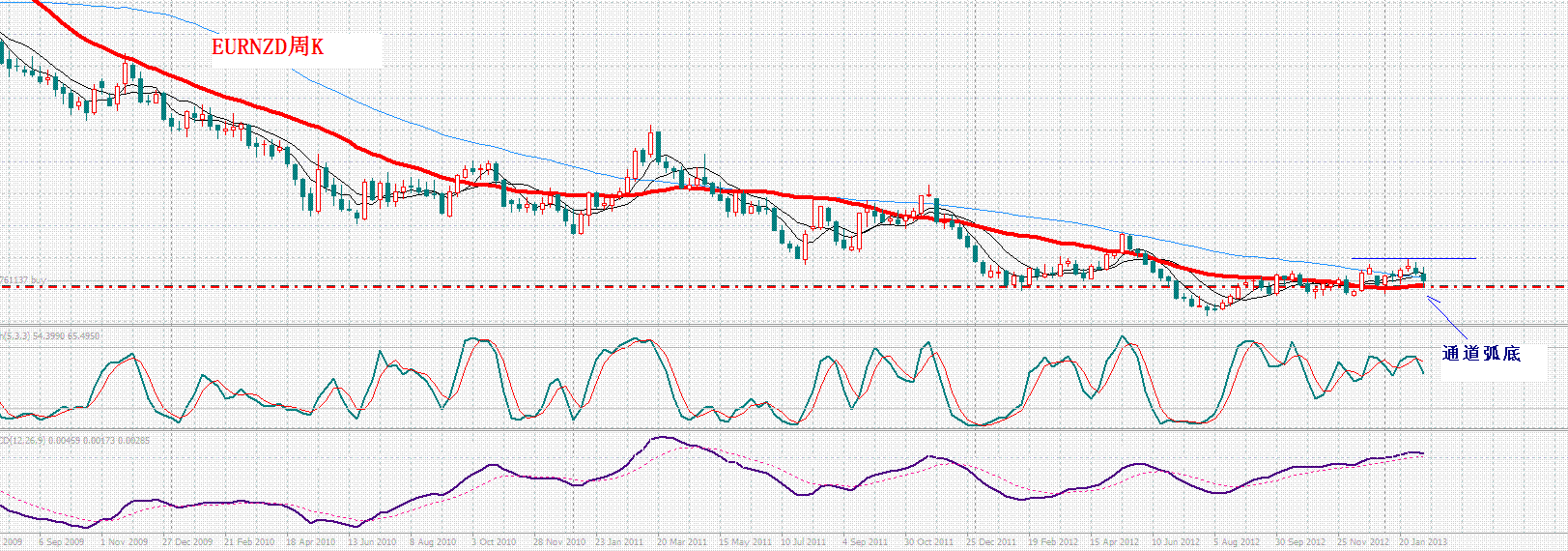Screen dimensions: 1568x551
Task: Click the 30 Oct 2011 date label
Action: [928, 542]
